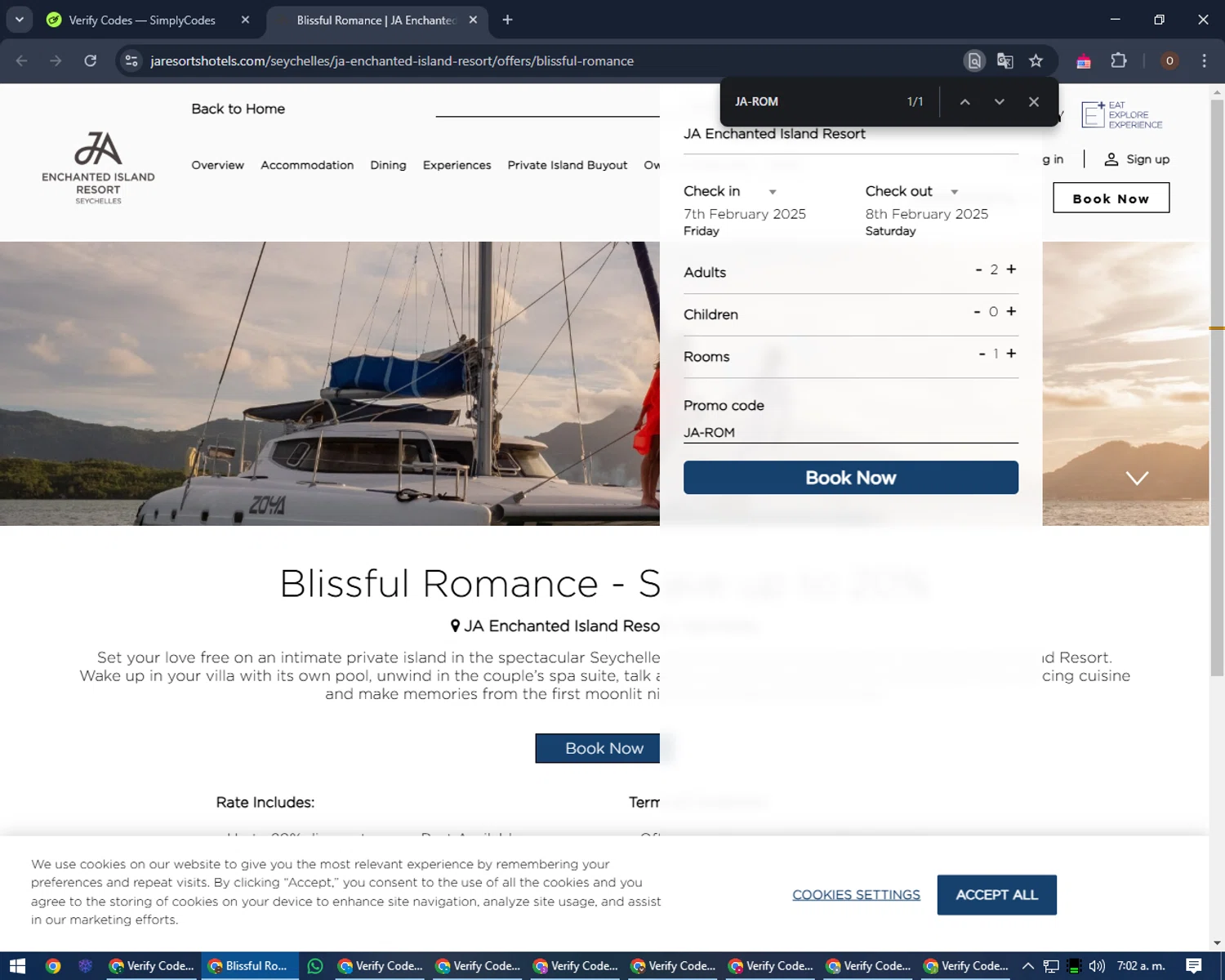1225x980 pixels.
Task: Click the pink shopping extension icon
Action: pos(1084,61)
